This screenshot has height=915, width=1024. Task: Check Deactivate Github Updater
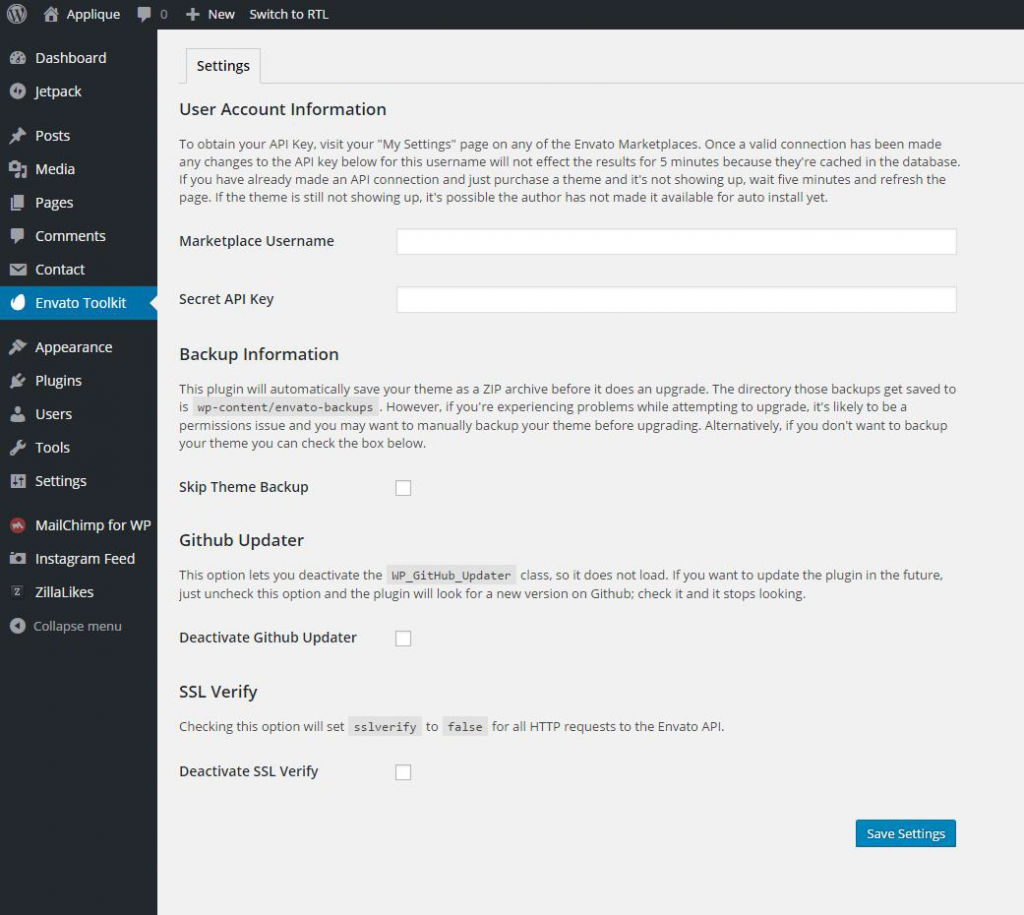403,638
